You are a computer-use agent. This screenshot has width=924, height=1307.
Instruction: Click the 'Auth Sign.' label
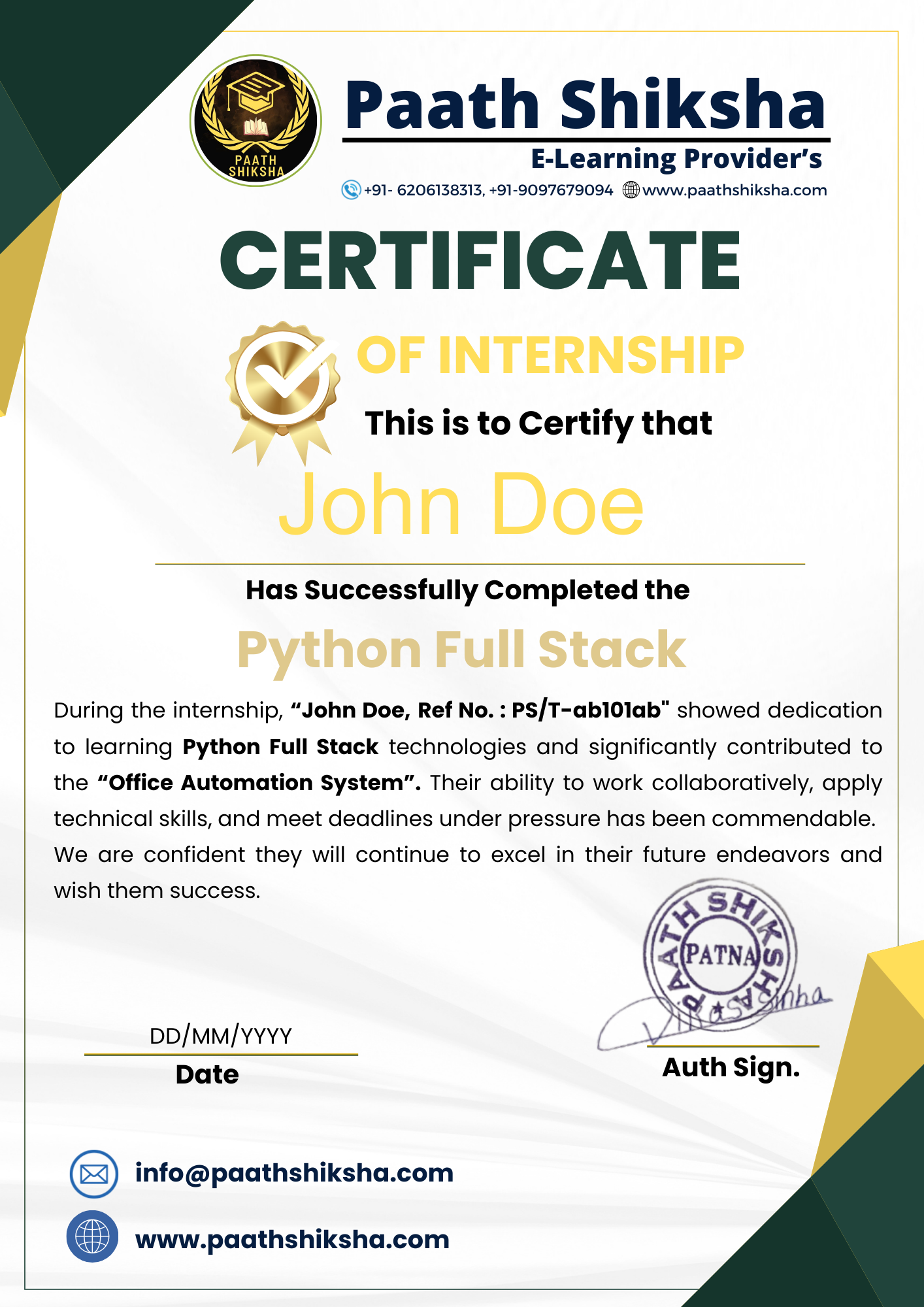[x=731, y=1068]
